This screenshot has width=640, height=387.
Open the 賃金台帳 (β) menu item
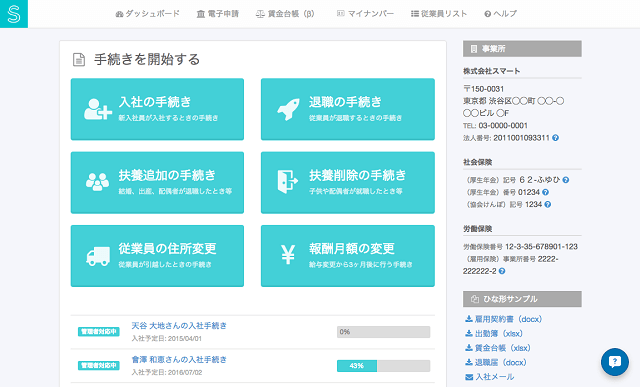285,14
